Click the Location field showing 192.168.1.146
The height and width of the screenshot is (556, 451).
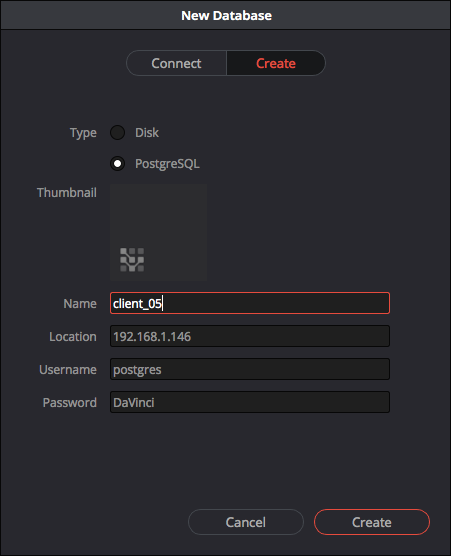tap(250, 336)
